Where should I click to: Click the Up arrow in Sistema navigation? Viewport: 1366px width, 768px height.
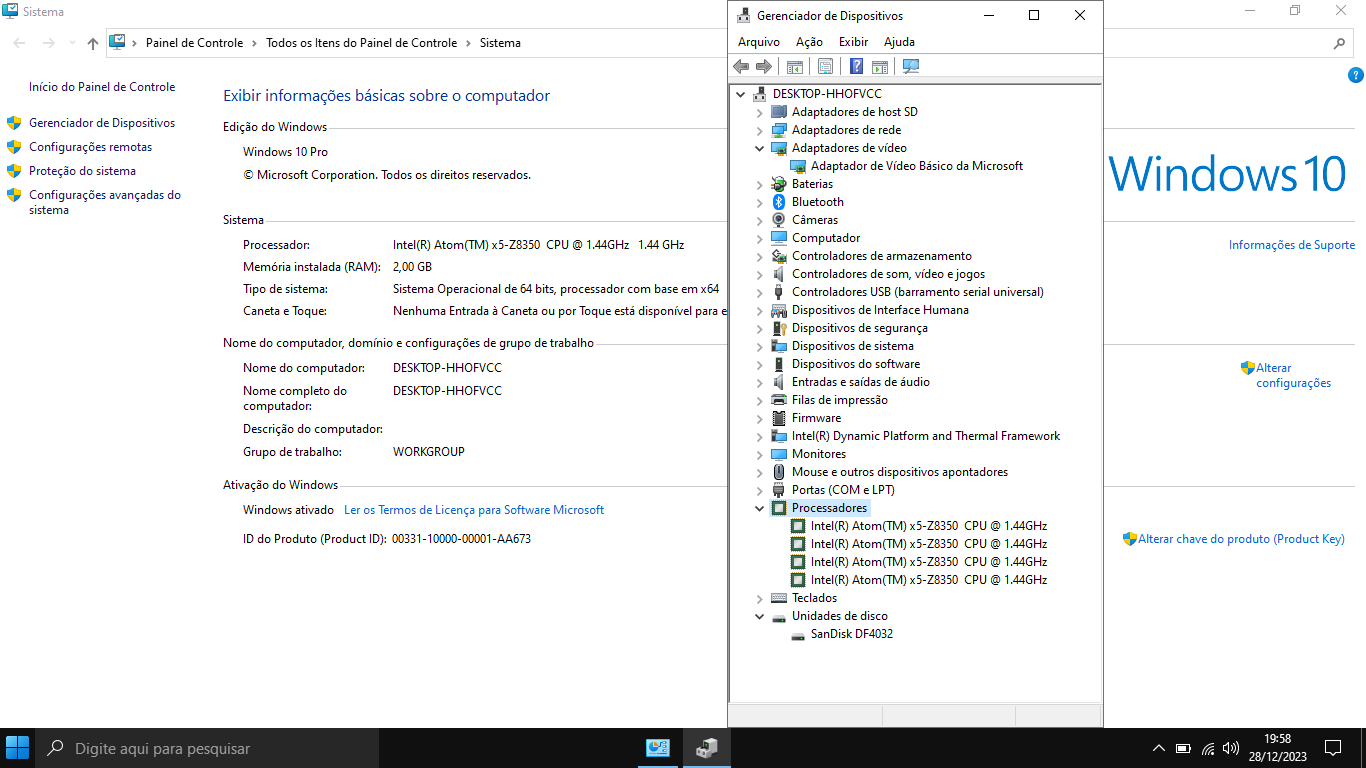click(x=93, y=43)
